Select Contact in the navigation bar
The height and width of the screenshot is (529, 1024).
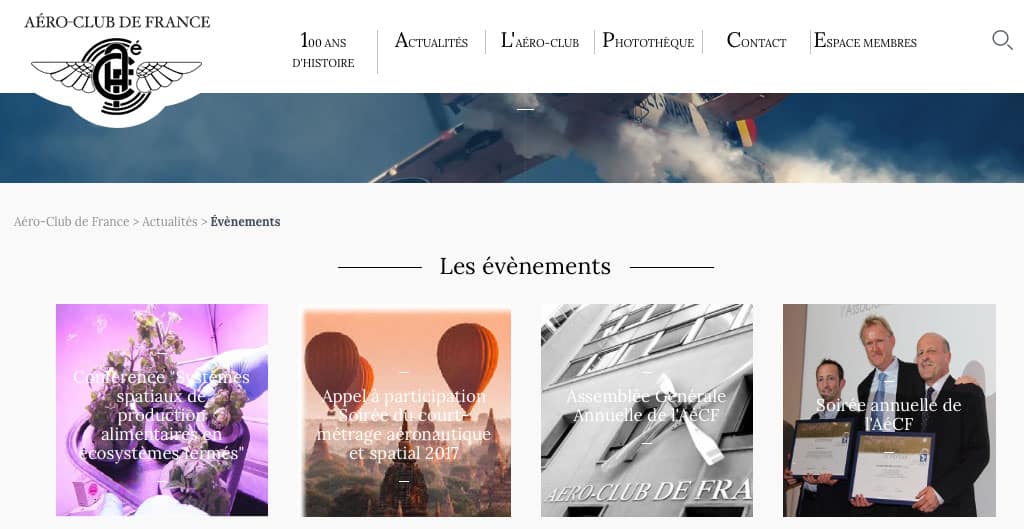click(756, 41)
